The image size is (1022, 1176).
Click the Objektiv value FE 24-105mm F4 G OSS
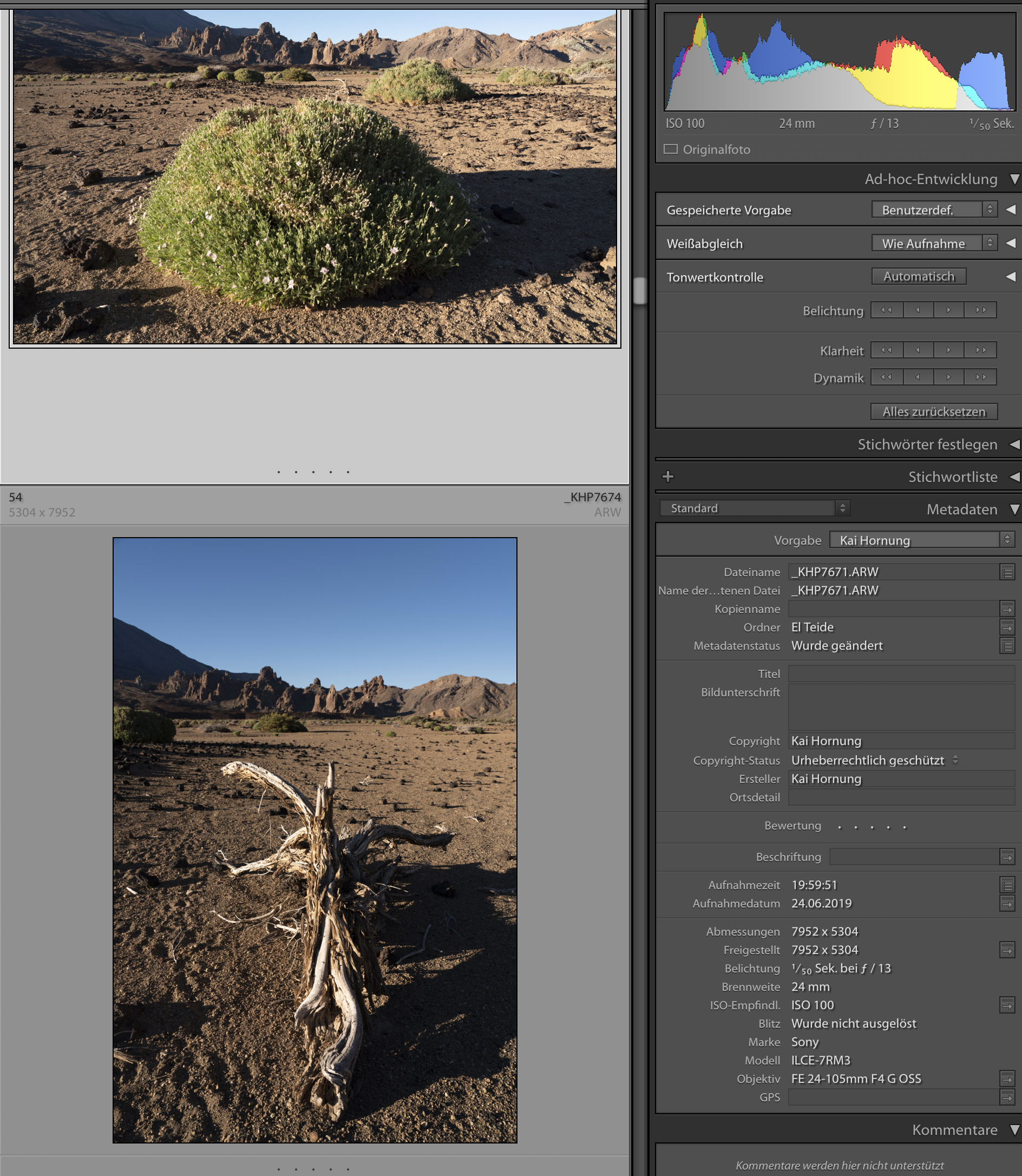pos(856,1079)
